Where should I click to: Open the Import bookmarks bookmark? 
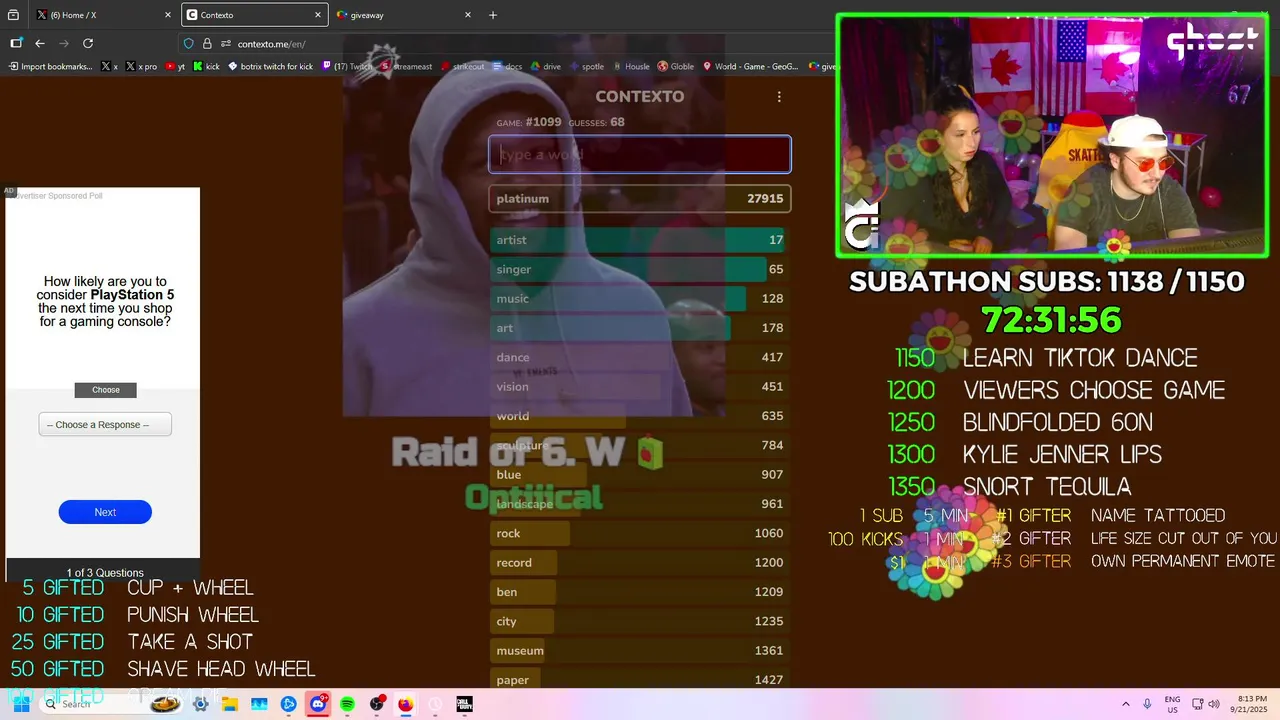(50, 67)
